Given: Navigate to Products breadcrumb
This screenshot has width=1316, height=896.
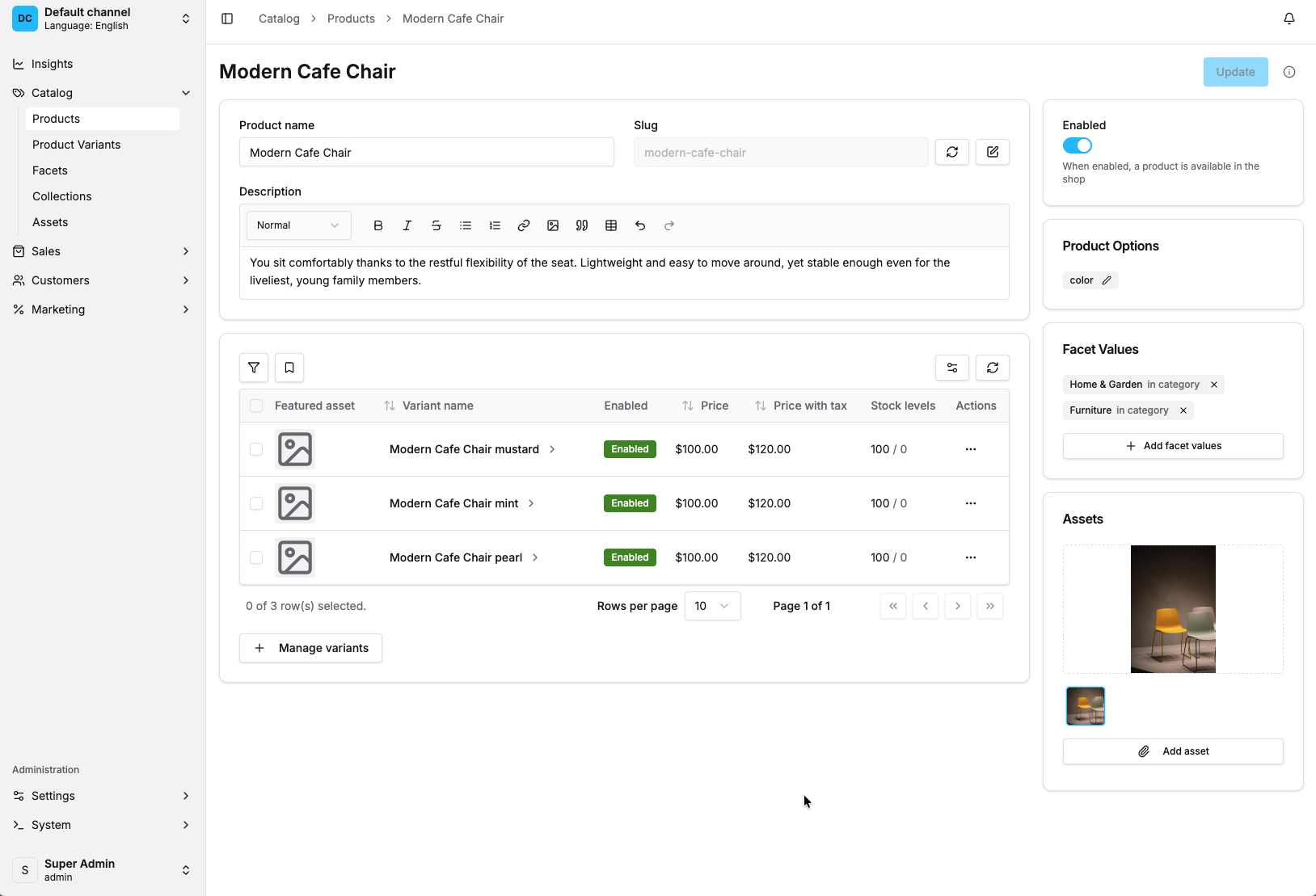Looking at the screenshot, I should pos(351,19).
